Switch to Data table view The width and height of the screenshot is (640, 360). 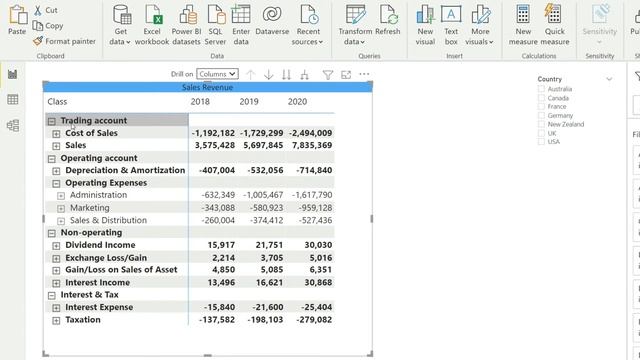13,100
